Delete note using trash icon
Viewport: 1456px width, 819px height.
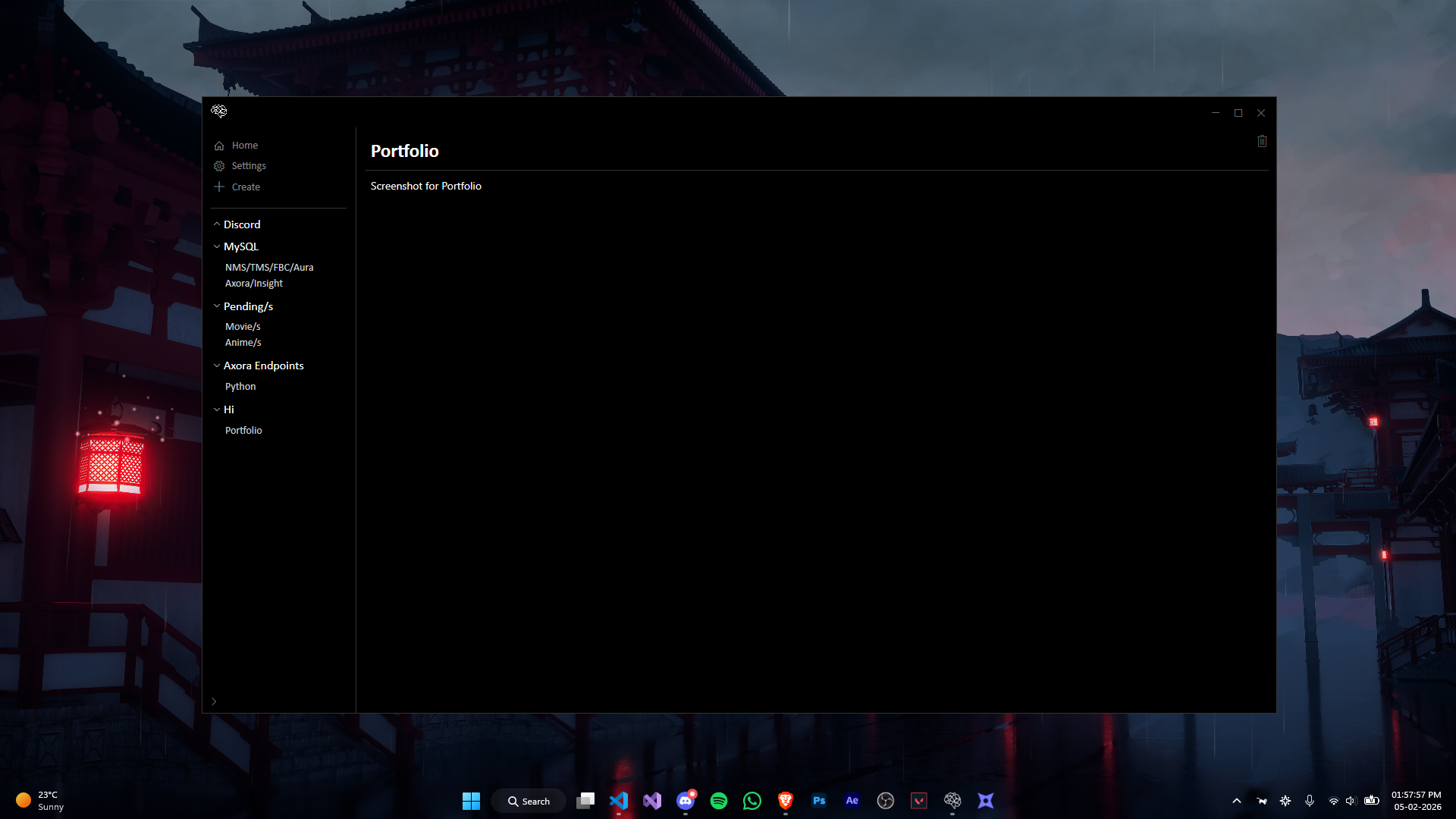1262,141
